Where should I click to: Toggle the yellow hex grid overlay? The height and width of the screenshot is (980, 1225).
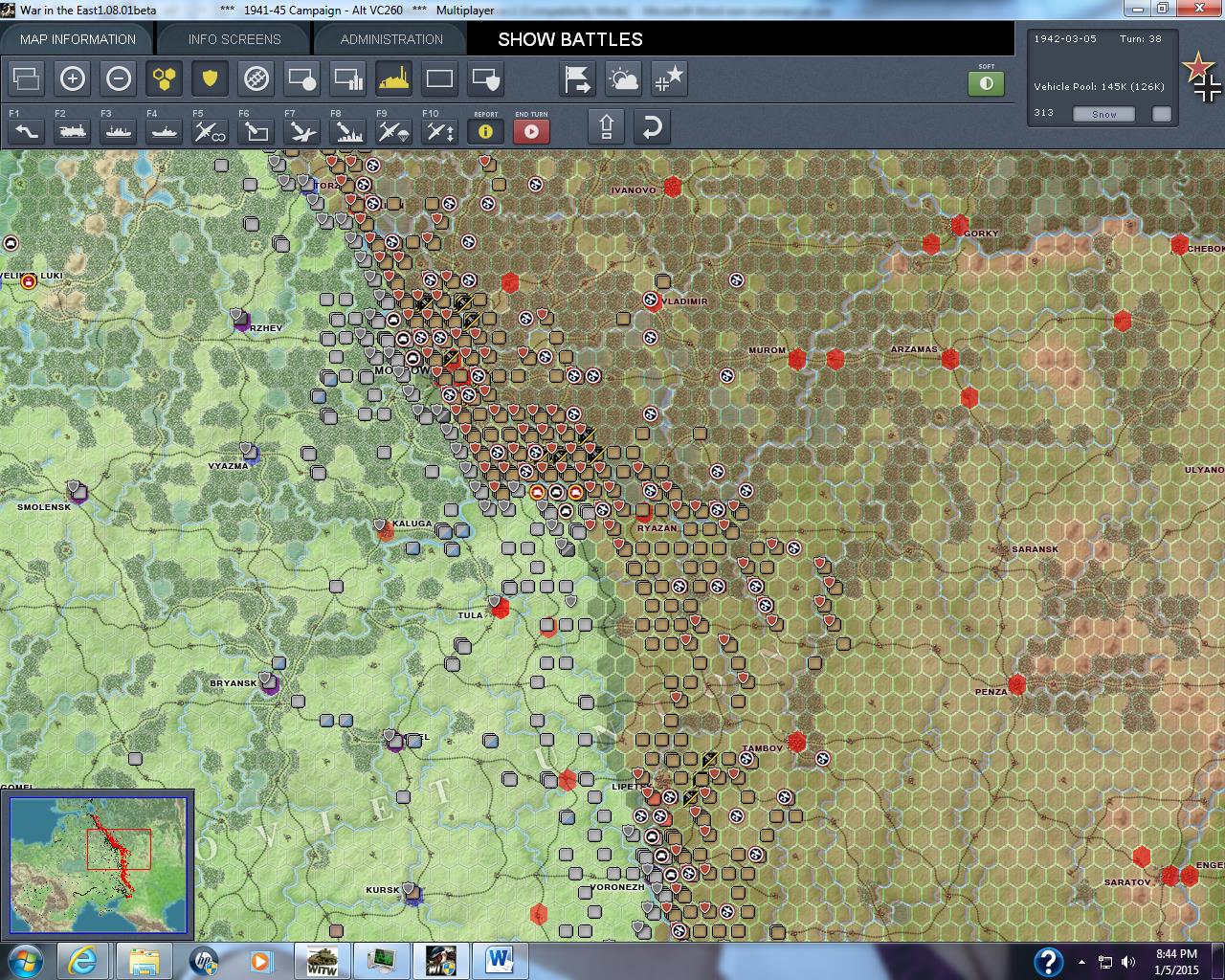click(164, 78)
